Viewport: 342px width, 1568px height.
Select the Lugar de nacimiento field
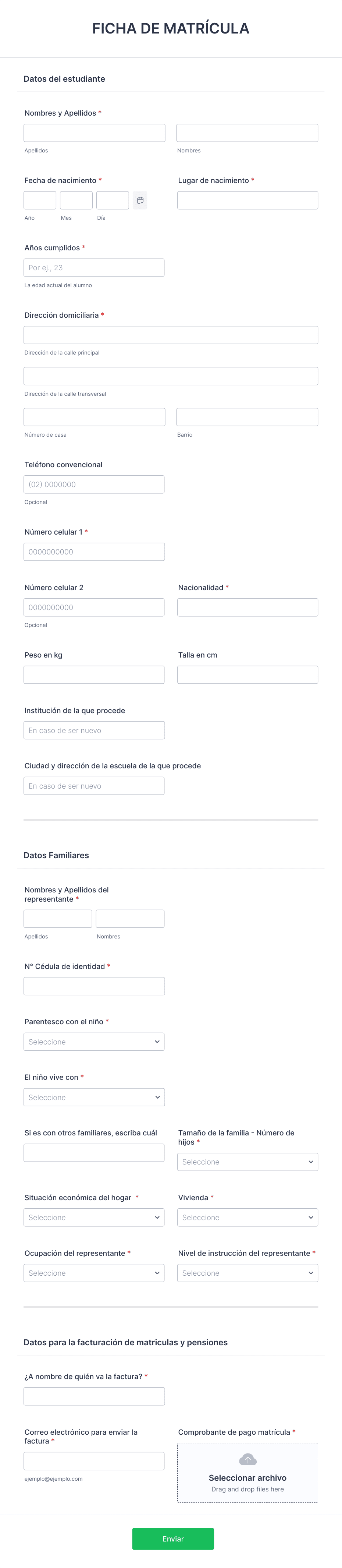(248, 200)
